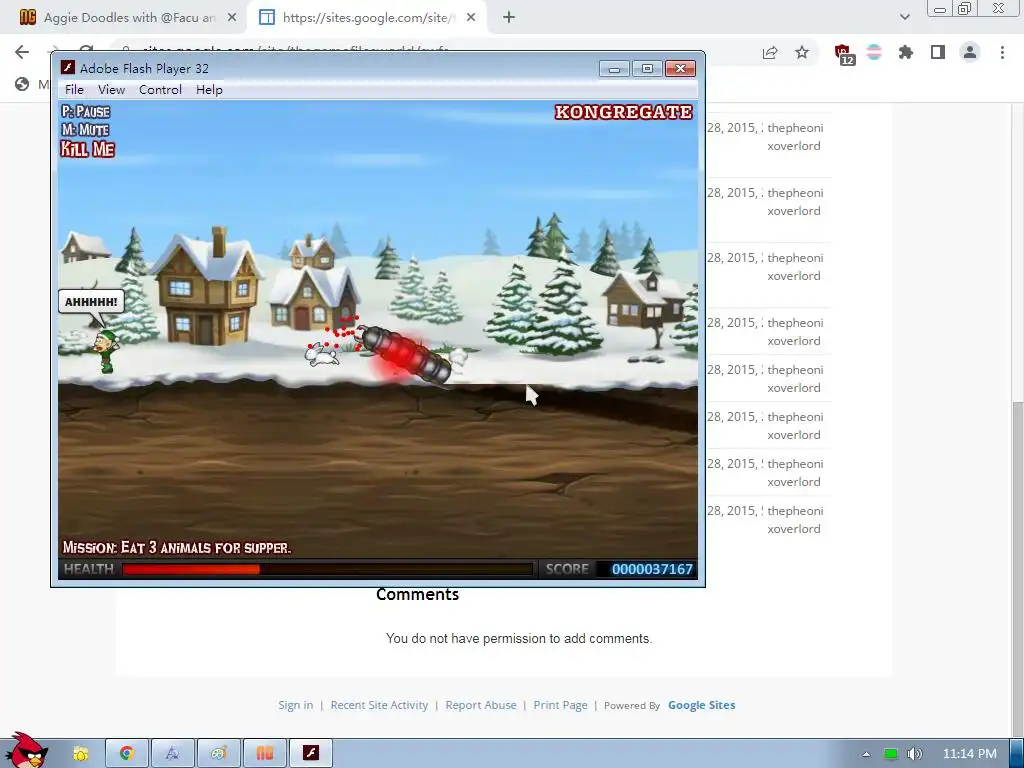Open Chrome from the taskbar
1024x768 pixels.
tap(127, 754)
